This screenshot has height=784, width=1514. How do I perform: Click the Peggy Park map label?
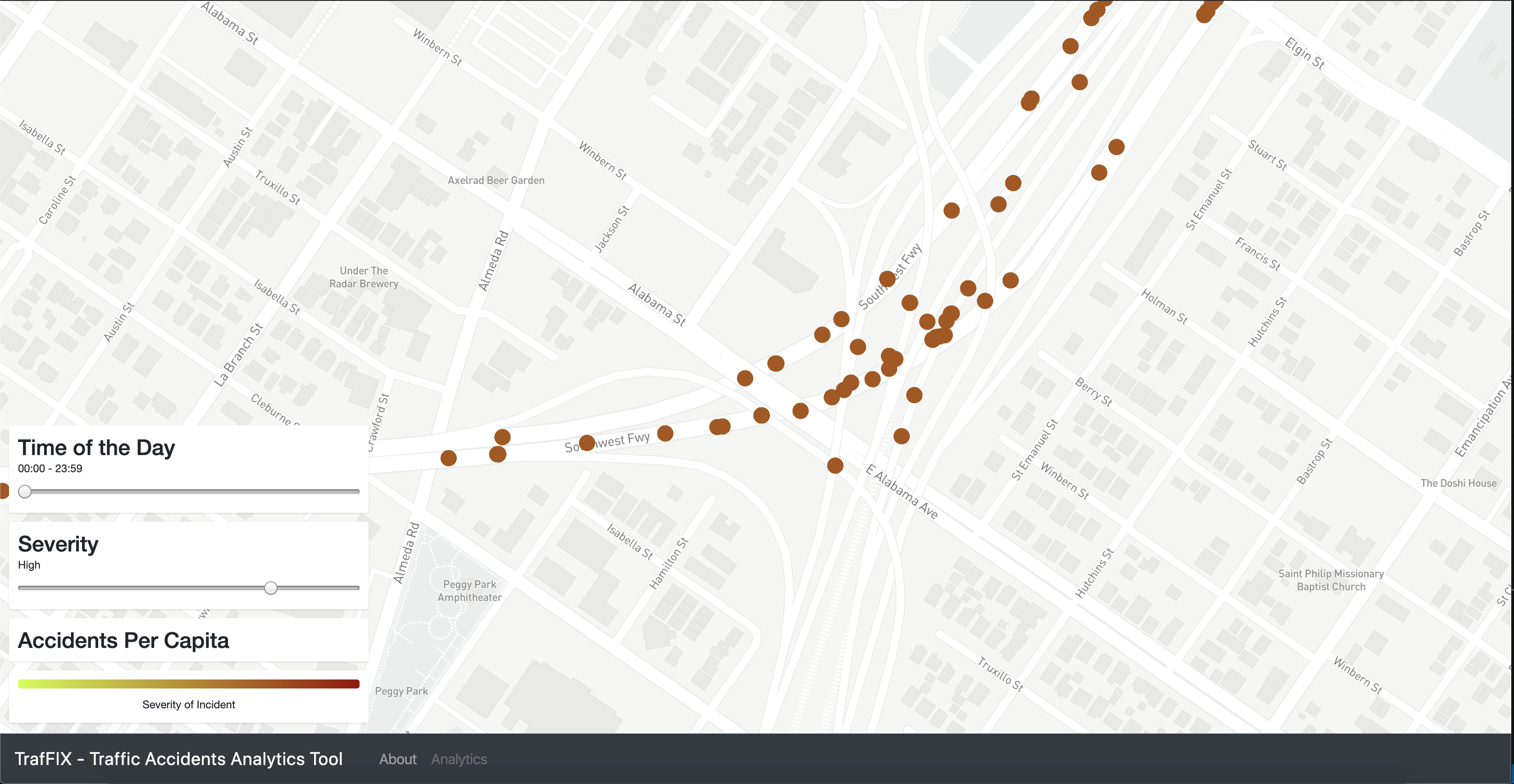[x=401, y=691]
